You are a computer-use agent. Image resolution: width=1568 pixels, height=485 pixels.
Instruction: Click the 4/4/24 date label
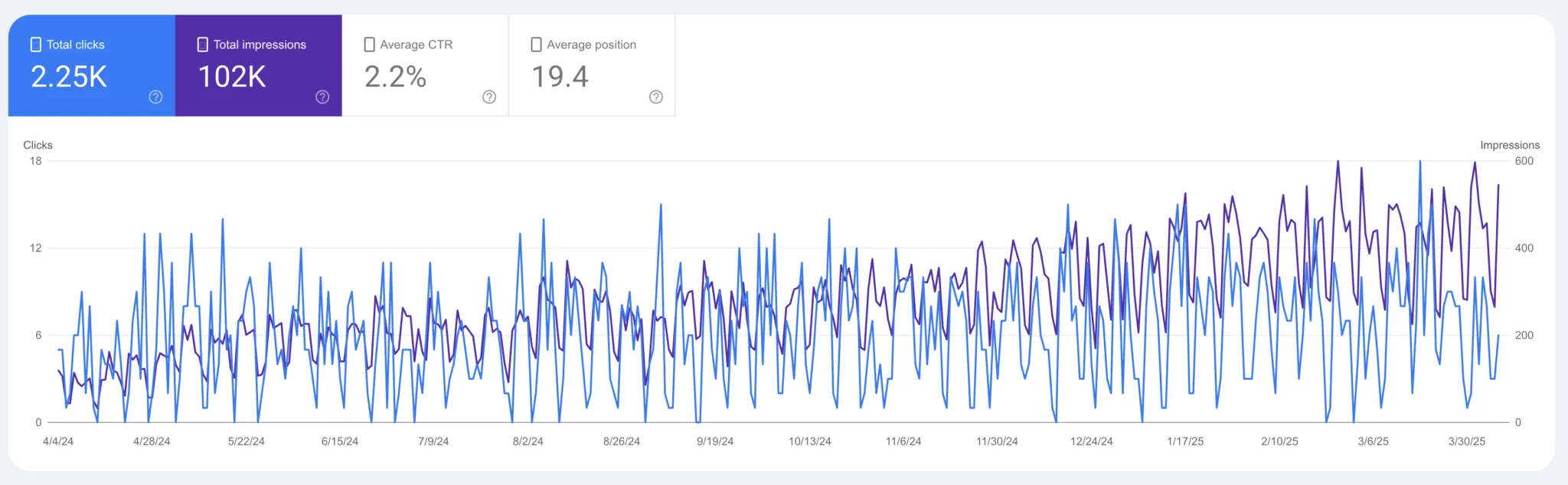58,441
